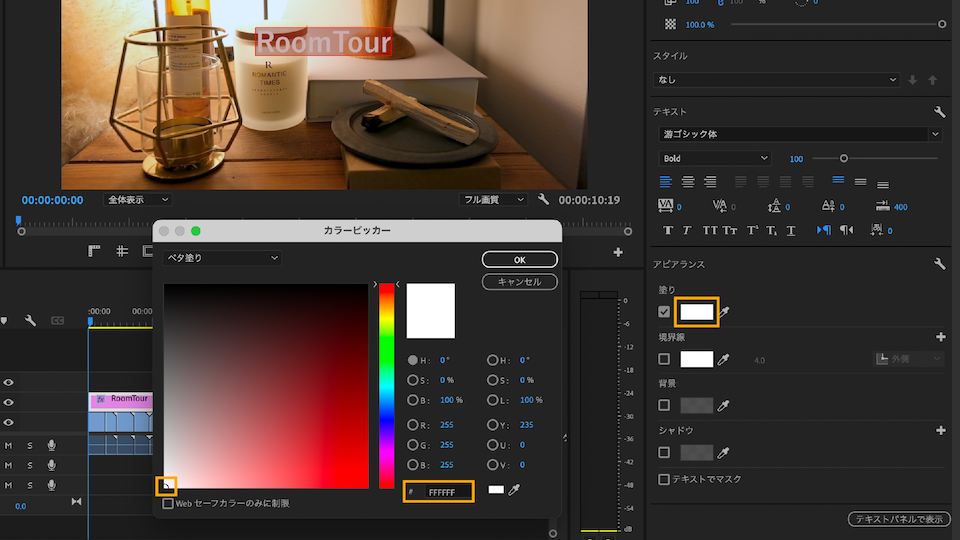This screenshot has width=960, height=540.
Task: Add another stroke with plus icon
Action: coord(940,337)
